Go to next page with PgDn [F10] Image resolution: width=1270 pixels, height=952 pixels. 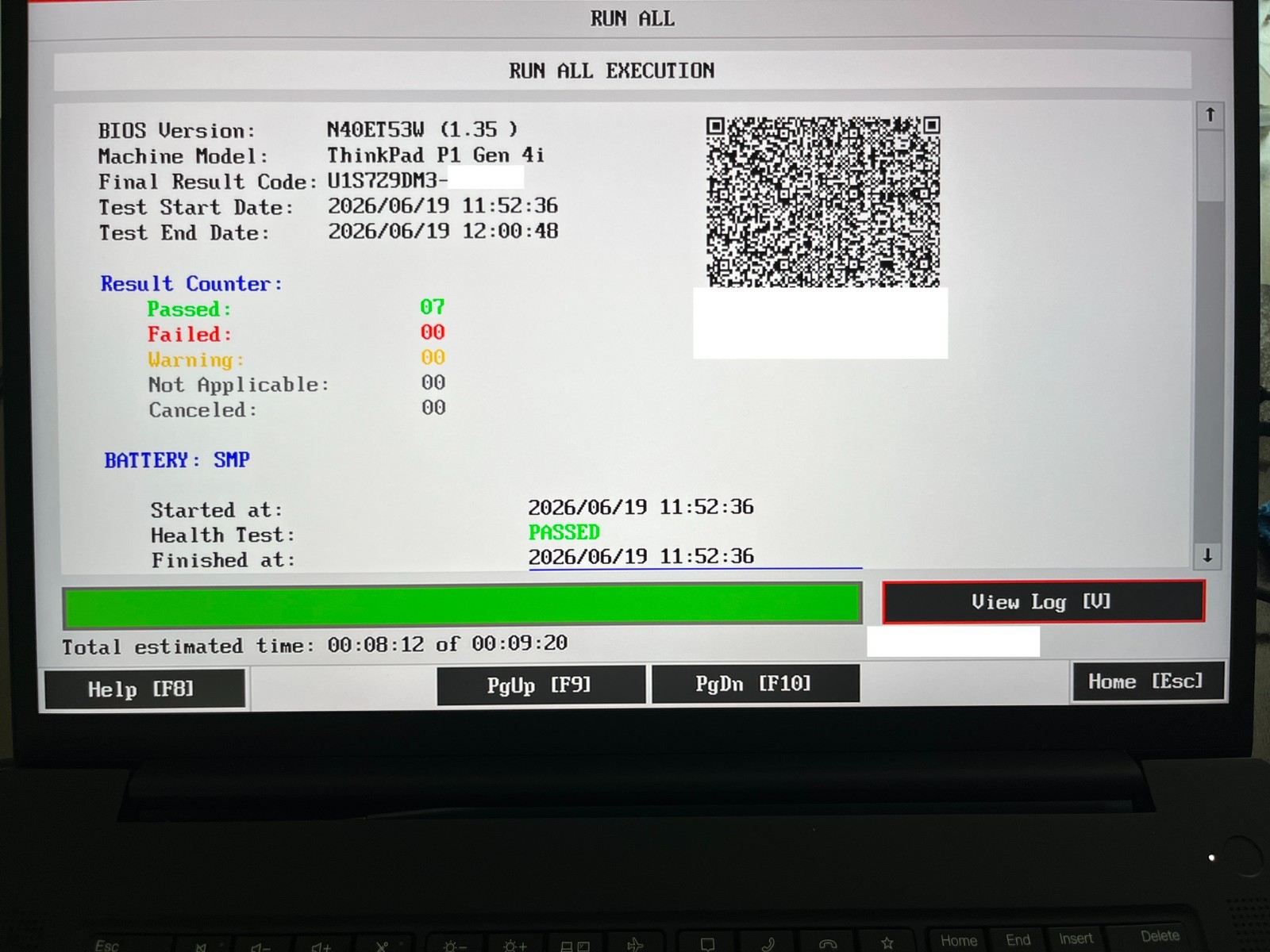tap(755, 684)
